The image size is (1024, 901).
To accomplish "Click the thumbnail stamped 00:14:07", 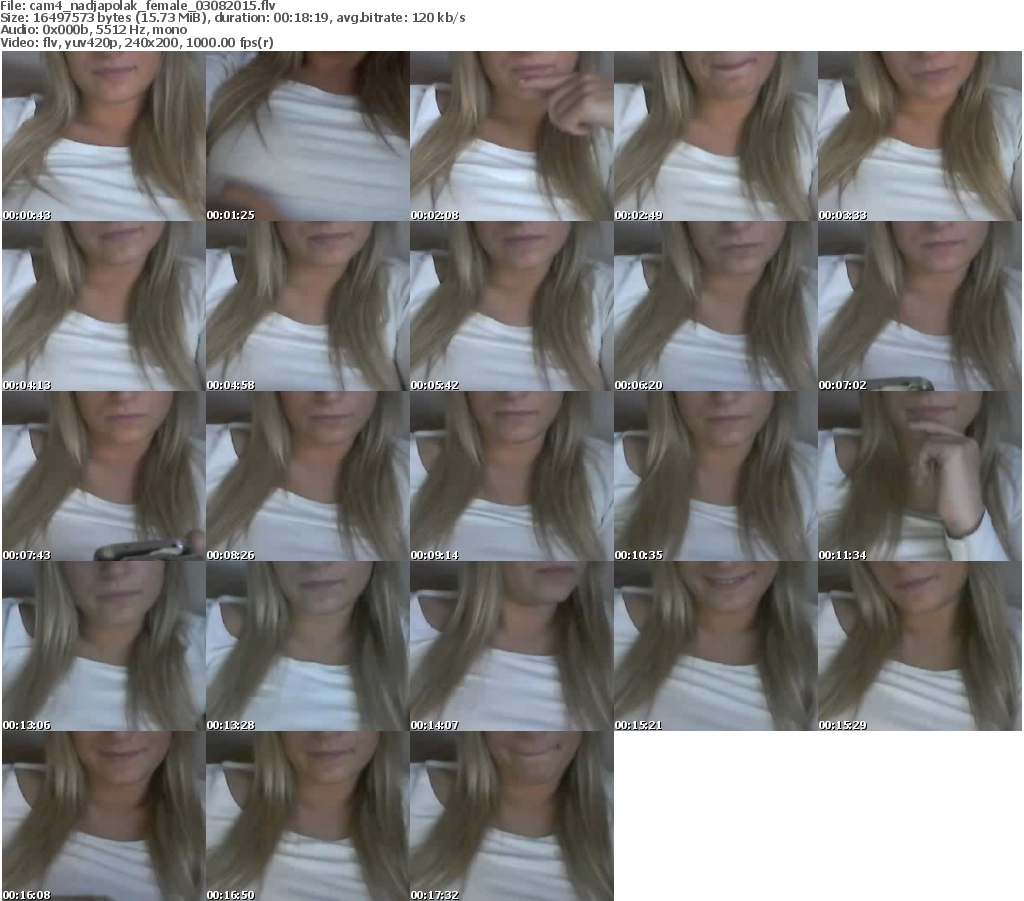I will coord(511,646).
